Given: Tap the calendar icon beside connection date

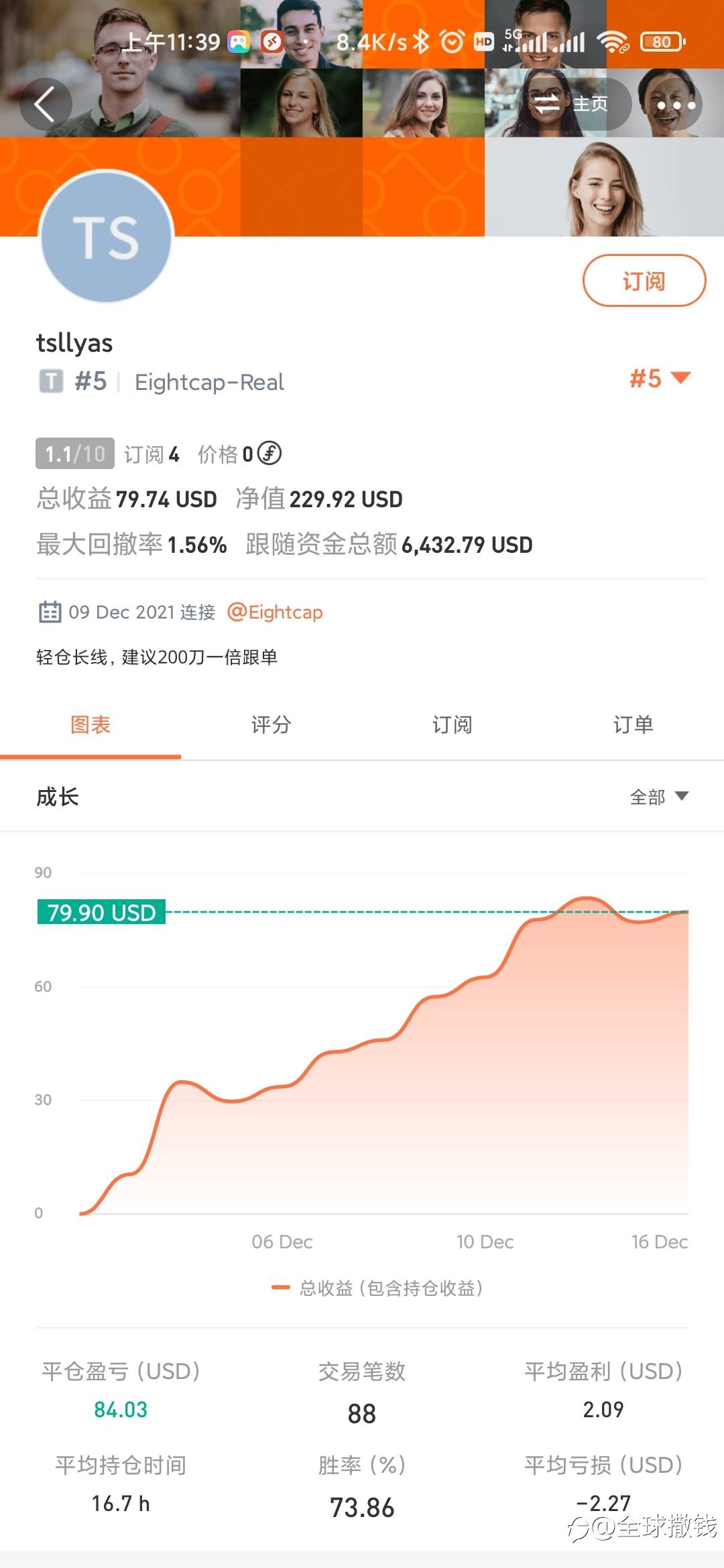Looking at the screenshot, I should coord(50,612).
